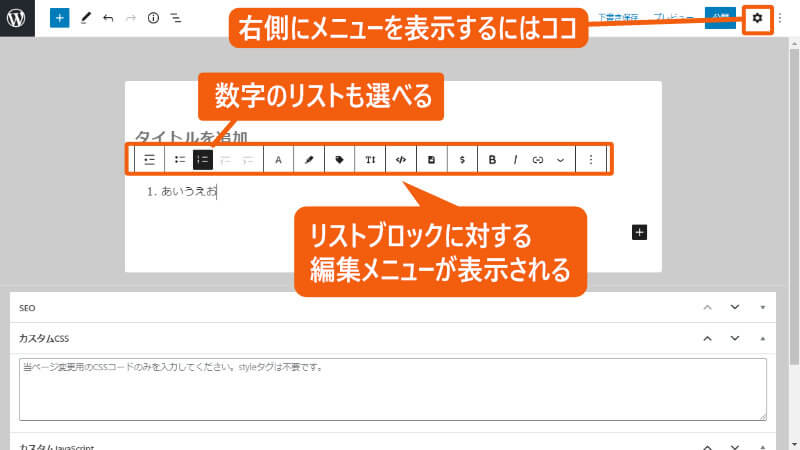Click the タイトルを追加 title field
The image size is (800, 450).
click(x=191, y=137)
